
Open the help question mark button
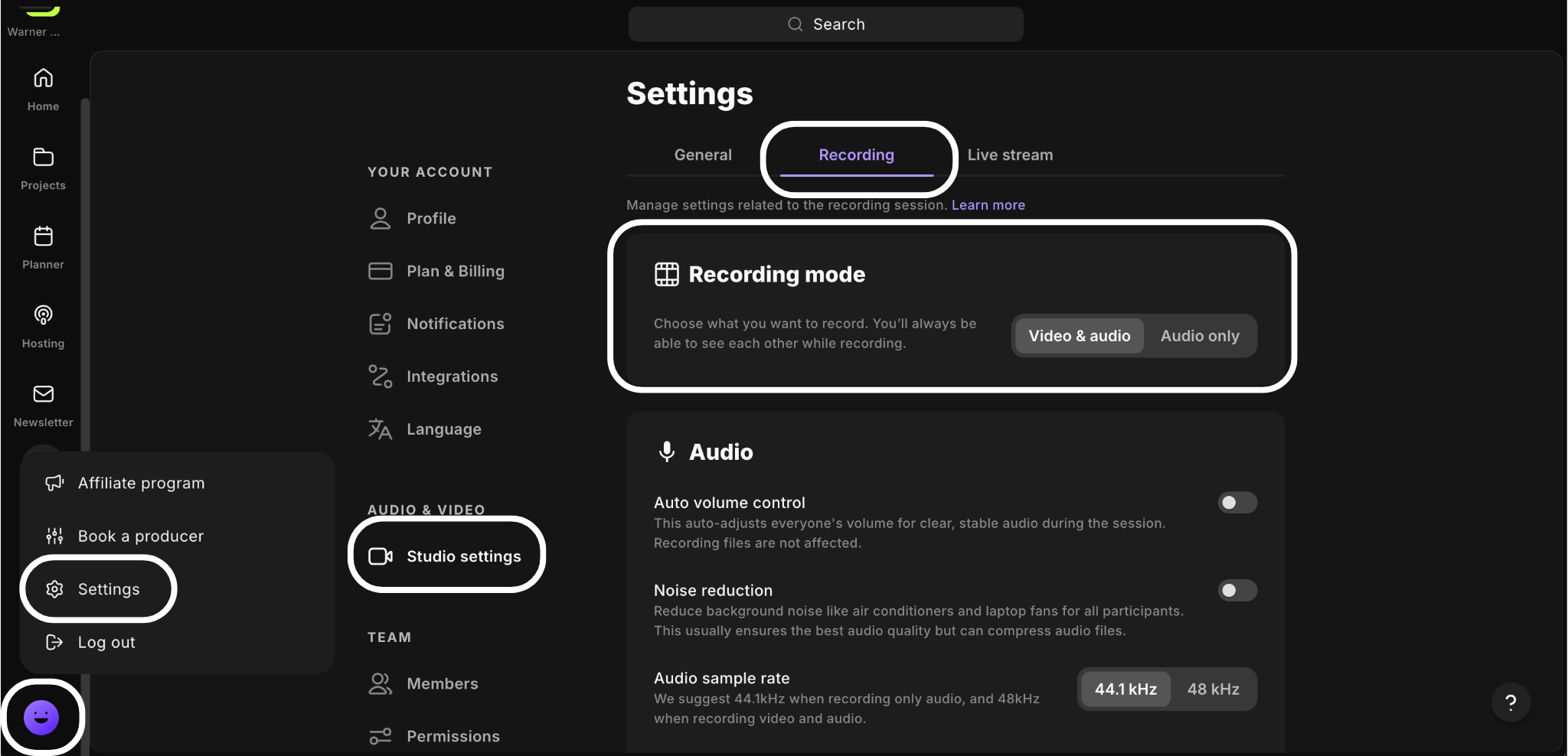(x=1511, y=702)
